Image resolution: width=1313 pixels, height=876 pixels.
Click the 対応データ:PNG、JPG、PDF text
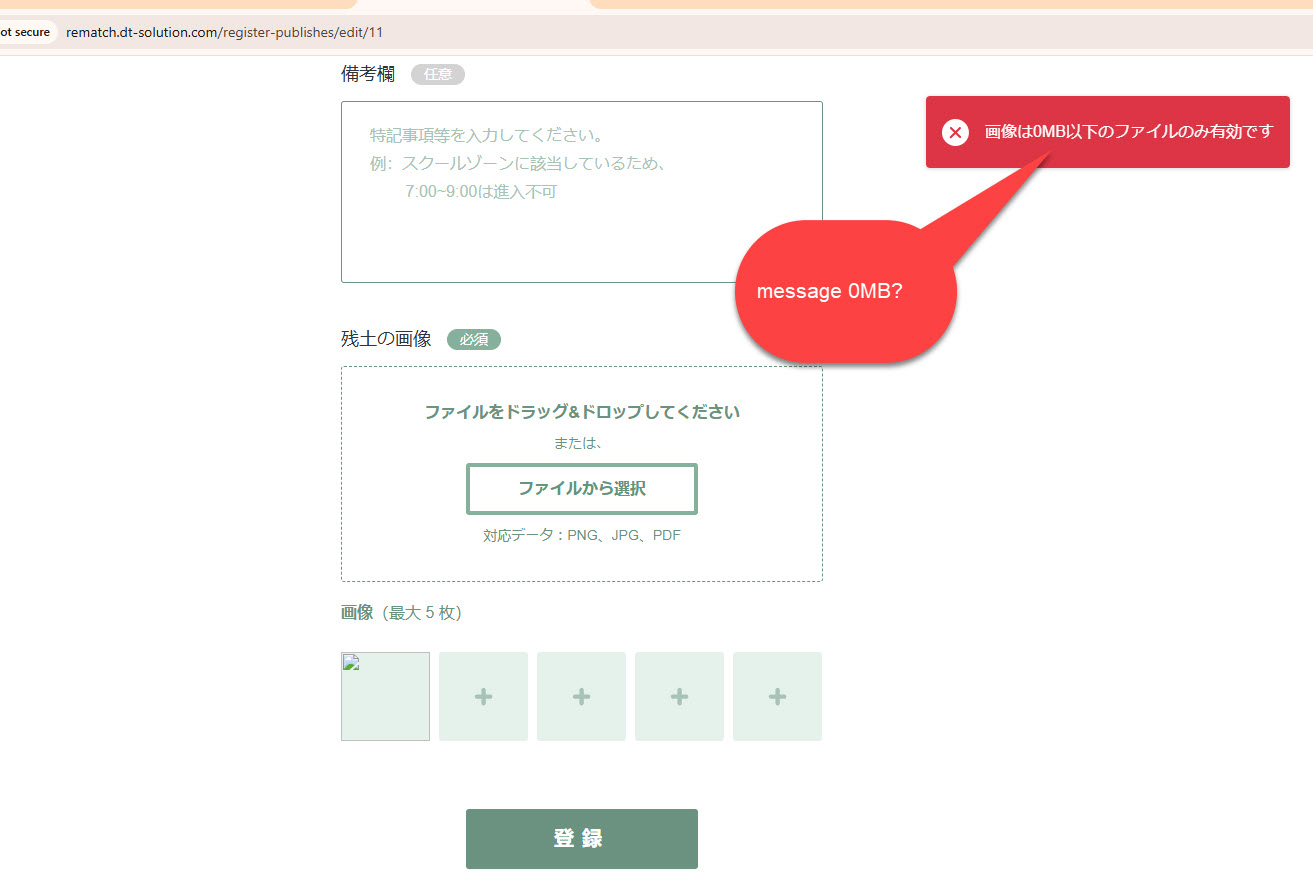click(581, 536)
